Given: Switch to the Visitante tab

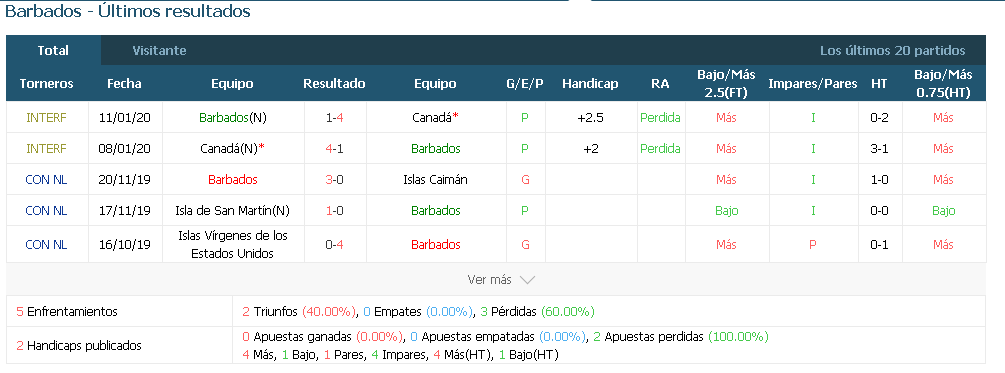Looking at the screenshot, I should [x=159, y=51].
